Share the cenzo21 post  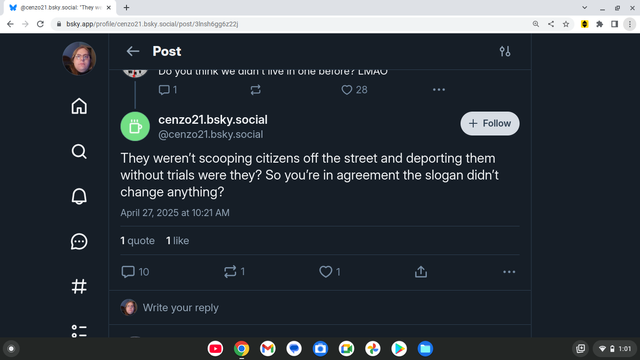(421, 272)
